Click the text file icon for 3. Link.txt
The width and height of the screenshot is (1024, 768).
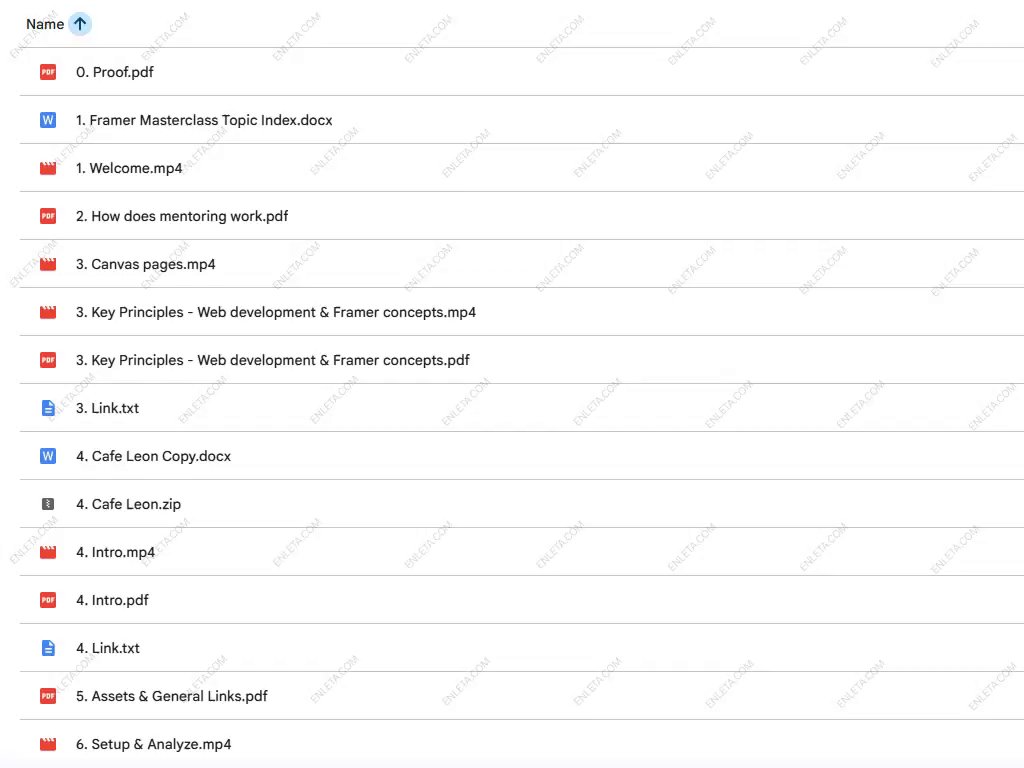tap(48, 408)
